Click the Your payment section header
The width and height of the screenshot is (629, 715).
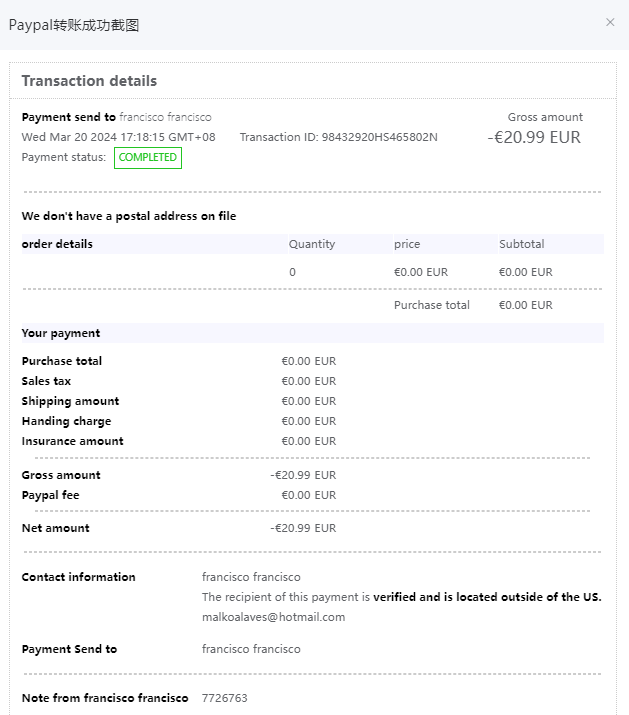[x=61, y=333]
